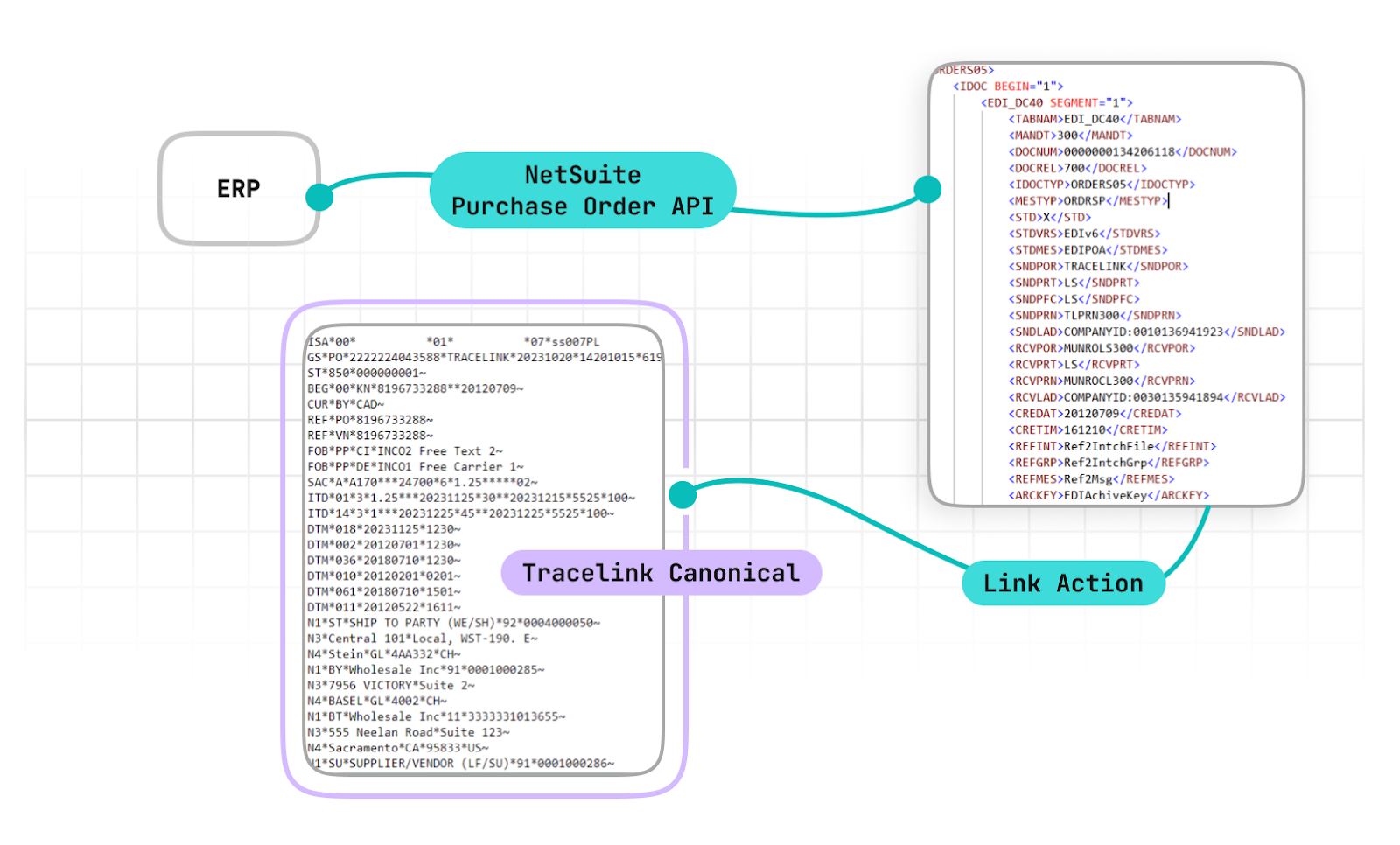This screenshot has height=845, width=1400.
Task: Select the line '<CREDAT>20120709</CREDAT>'
Action: point(1095,414)
